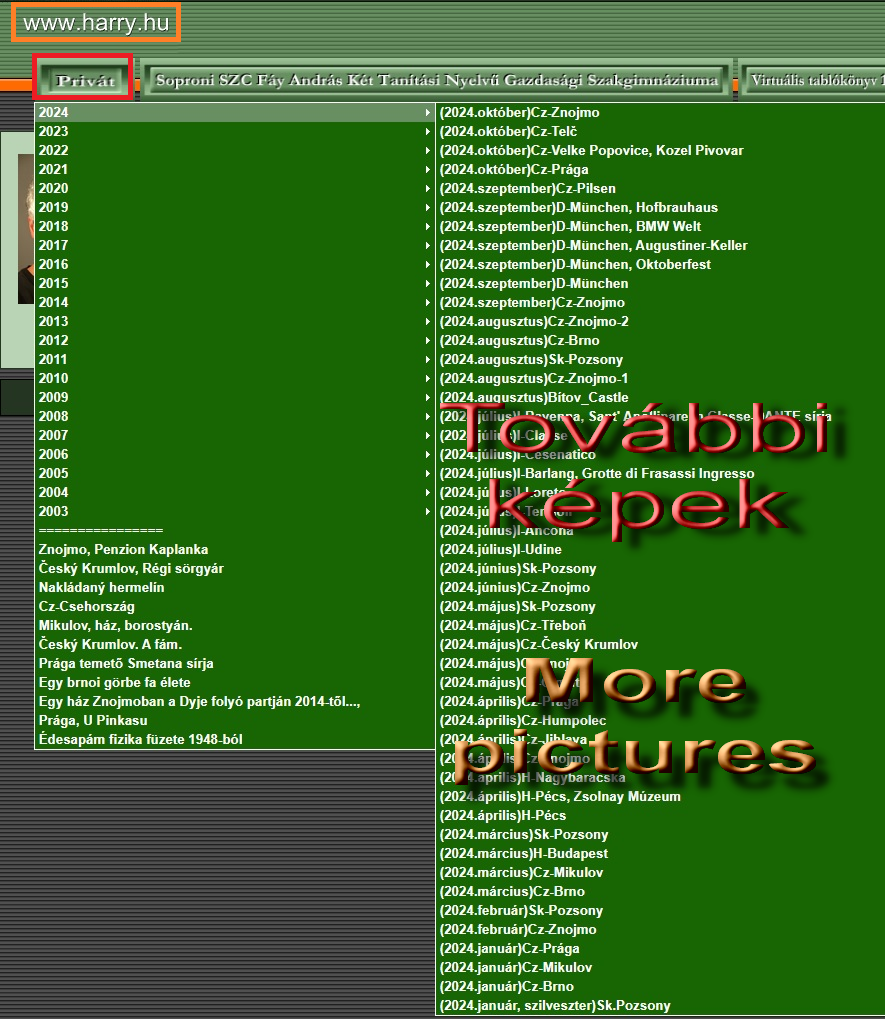885x1019 pixels.
Task: Open (2024.október)Cz-Telč gallery
Action: coord(508,132)
